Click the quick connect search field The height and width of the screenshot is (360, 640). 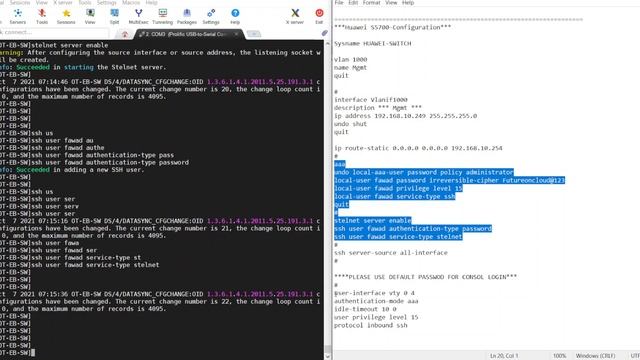click(54, 32)
